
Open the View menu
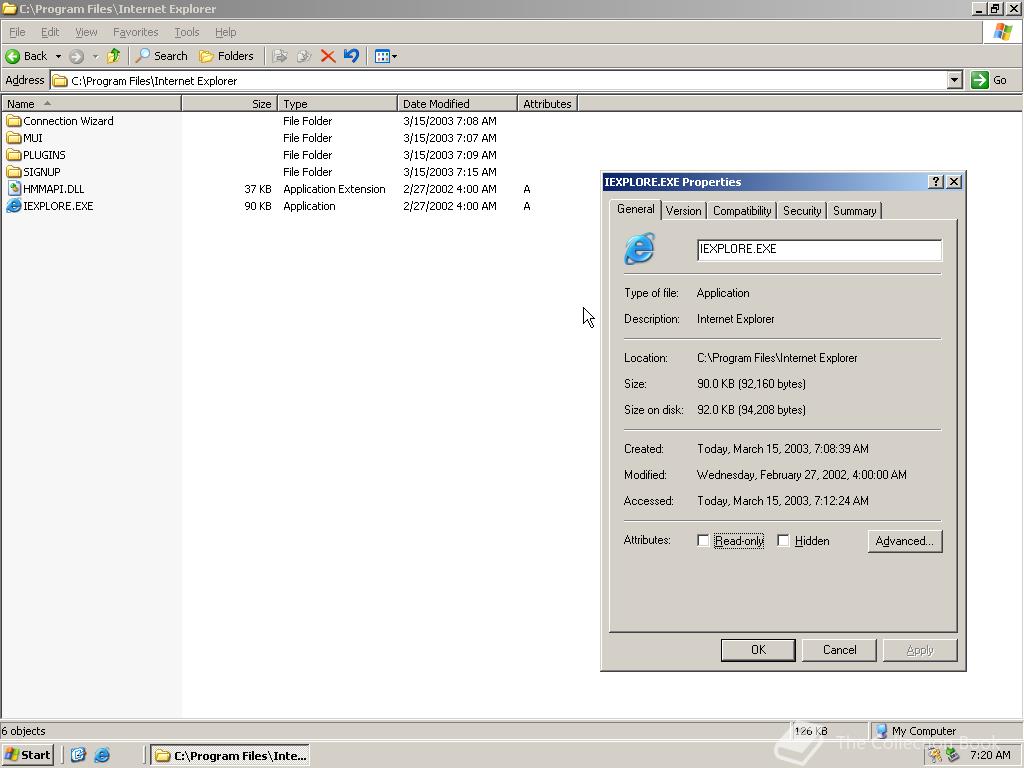pos(86,32)
